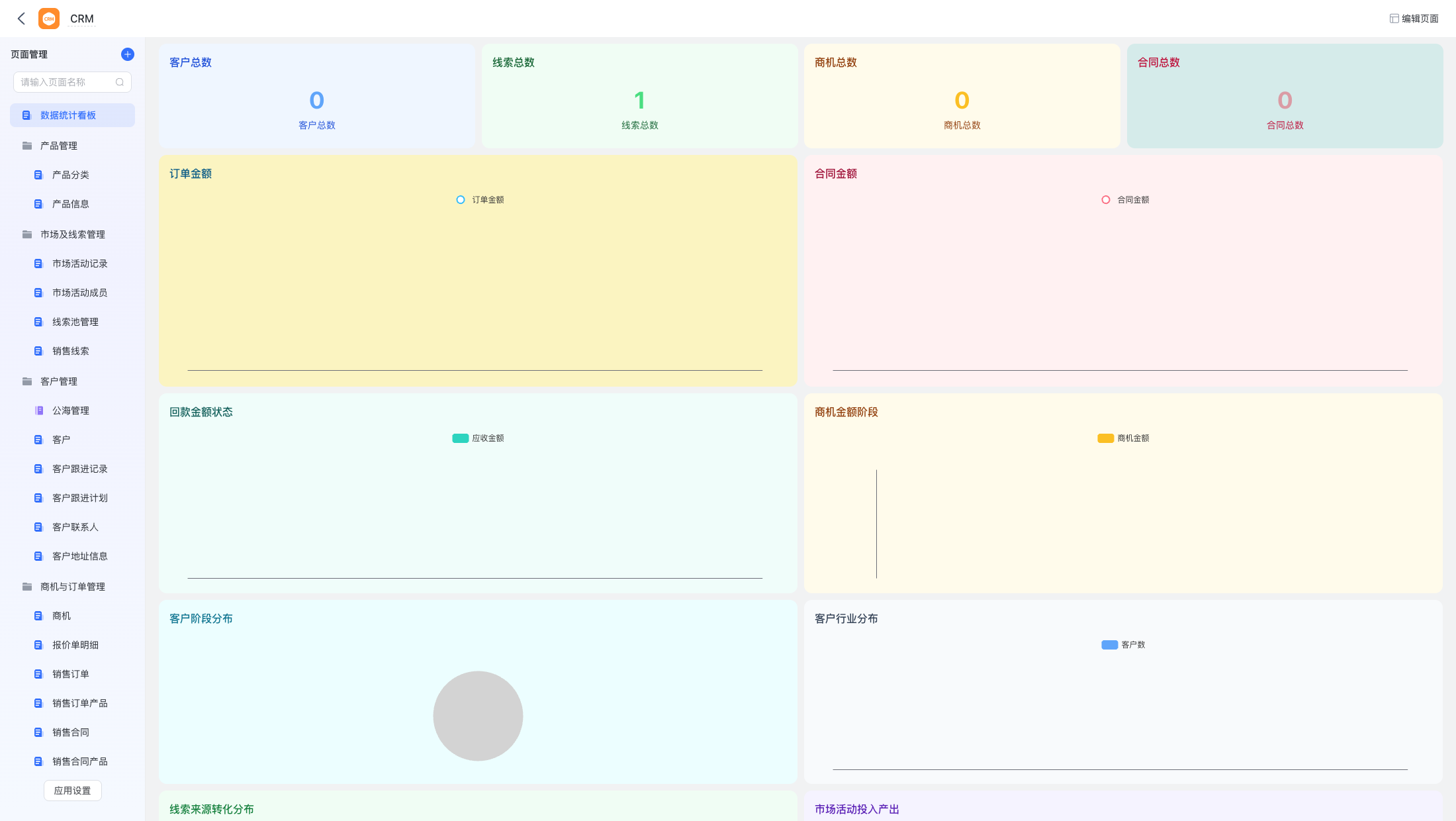Click the 线索总数 value 1
Viewport: 1456px width, 821px height.
pos(639,101)
